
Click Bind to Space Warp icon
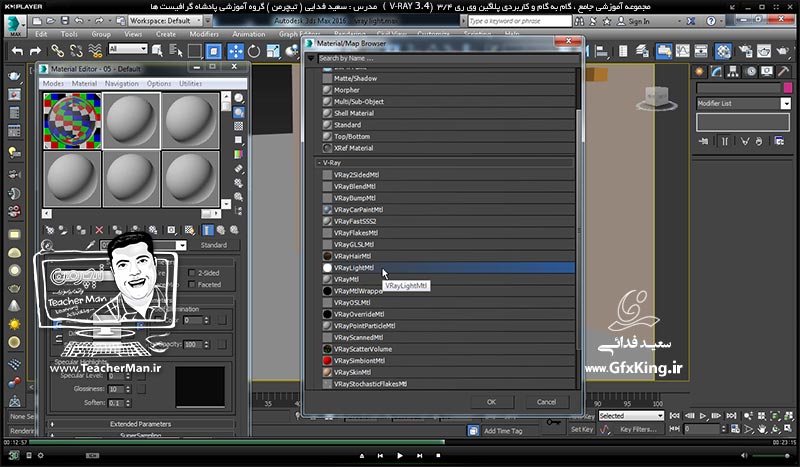pyautogui.click(x=95, y=51)
